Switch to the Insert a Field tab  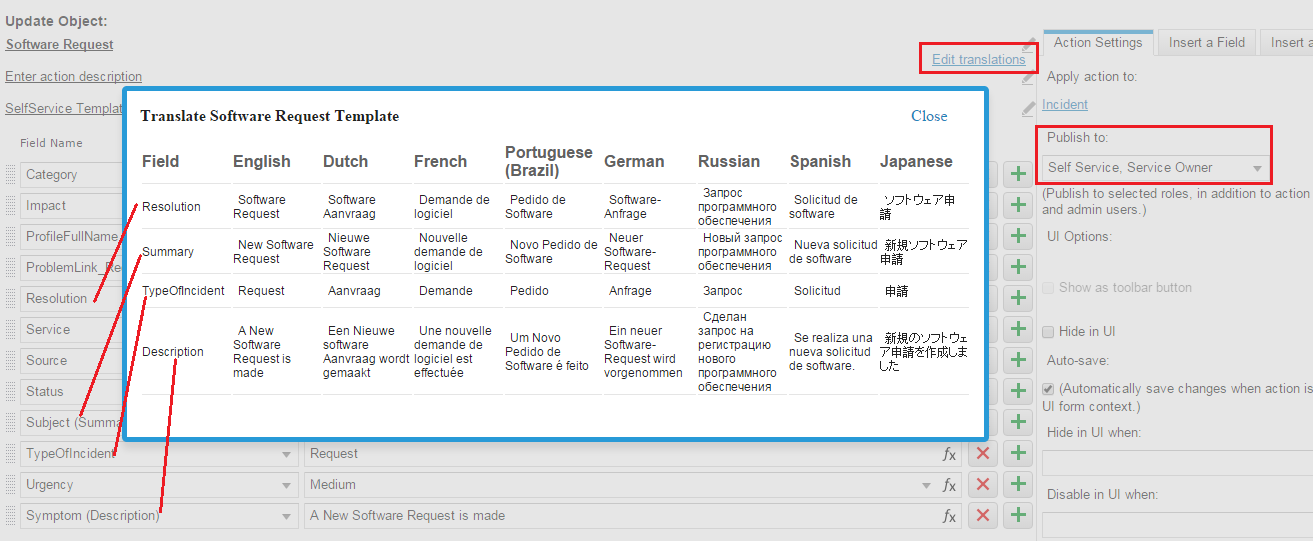tap(1206, 43)
